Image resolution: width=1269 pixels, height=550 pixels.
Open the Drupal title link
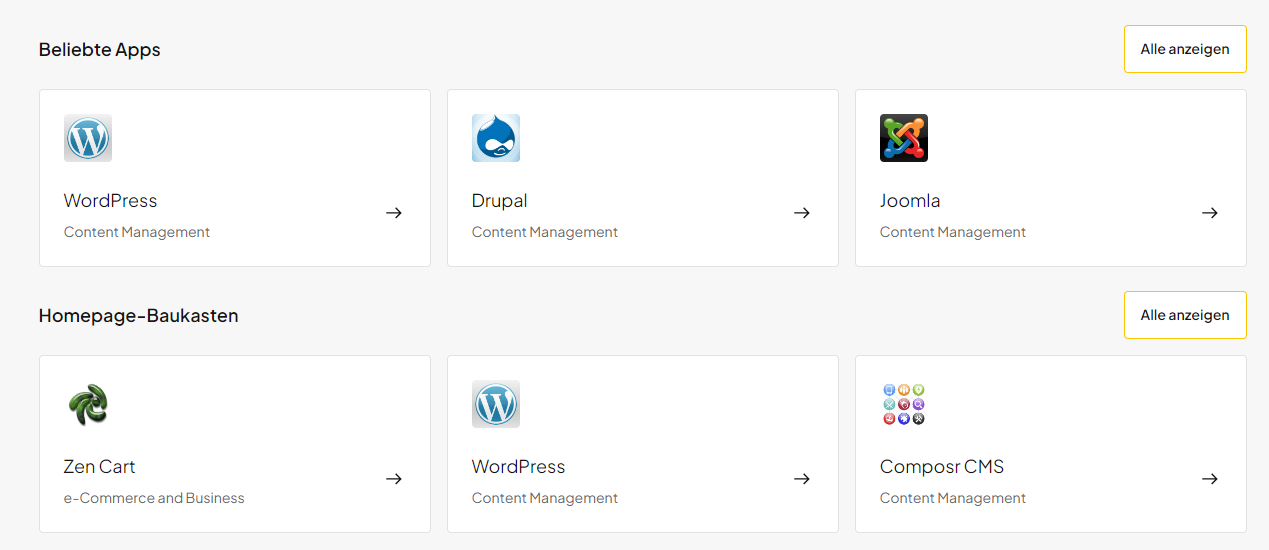500,201
